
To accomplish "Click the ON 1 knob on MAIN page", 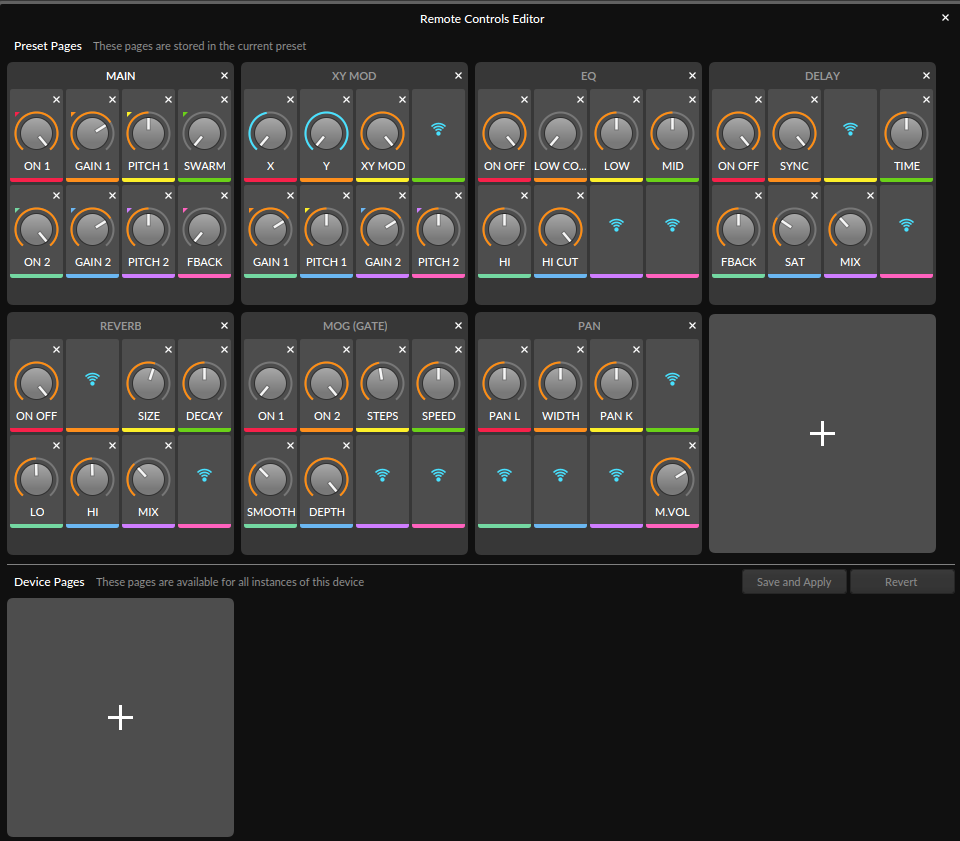I will tap(37, 133).
